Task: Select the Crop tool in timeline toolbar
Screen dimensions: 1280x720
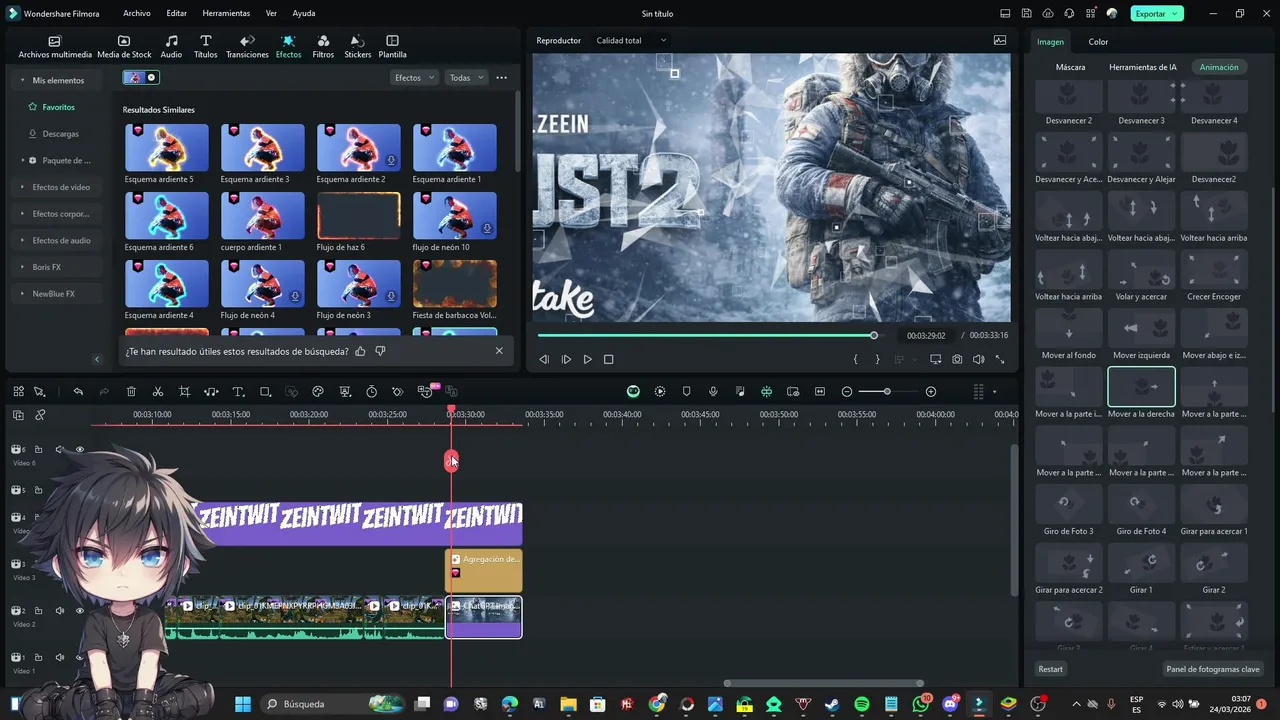Action: pyautogui.click(x=184, y=391)
